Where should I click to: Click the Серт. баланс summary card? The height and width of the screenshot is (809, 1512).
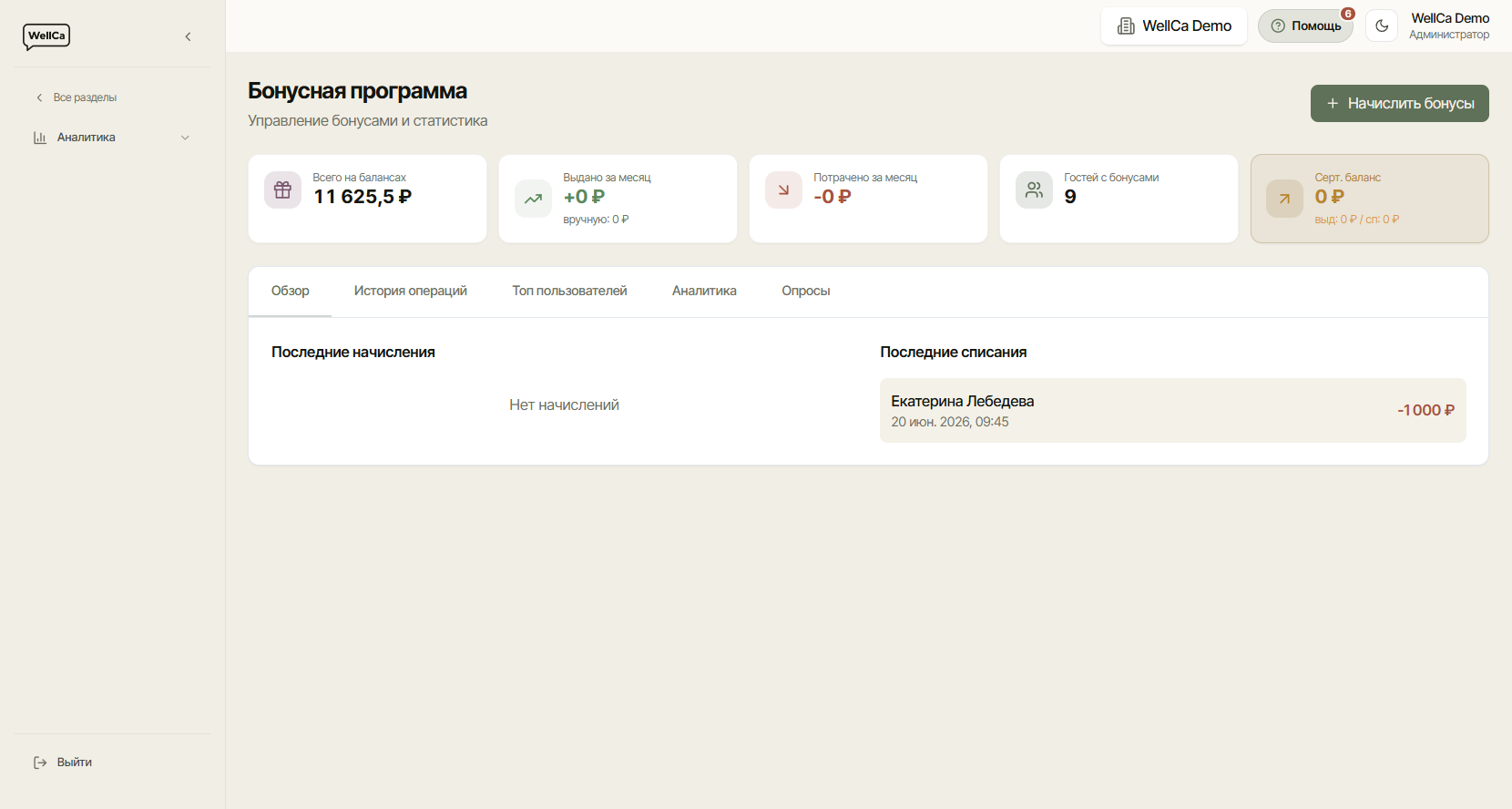pos(1370,199)
